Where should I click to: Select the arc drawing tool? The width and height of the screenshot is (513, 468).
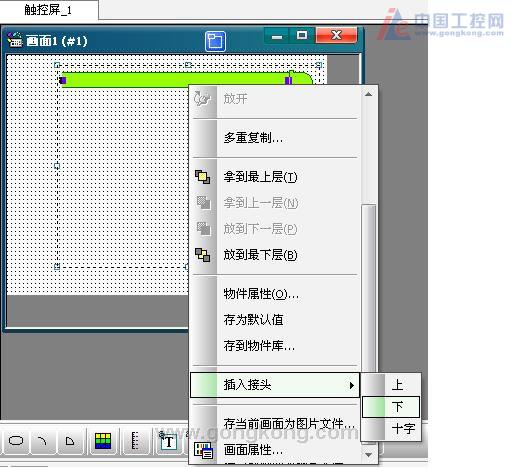pos(42,441)
